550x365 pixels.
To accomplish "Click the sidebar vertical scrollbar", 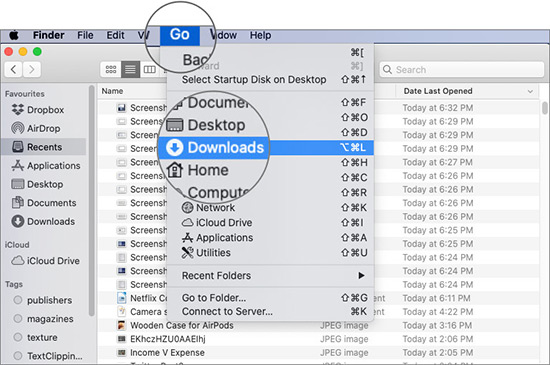I will (92, 201).
